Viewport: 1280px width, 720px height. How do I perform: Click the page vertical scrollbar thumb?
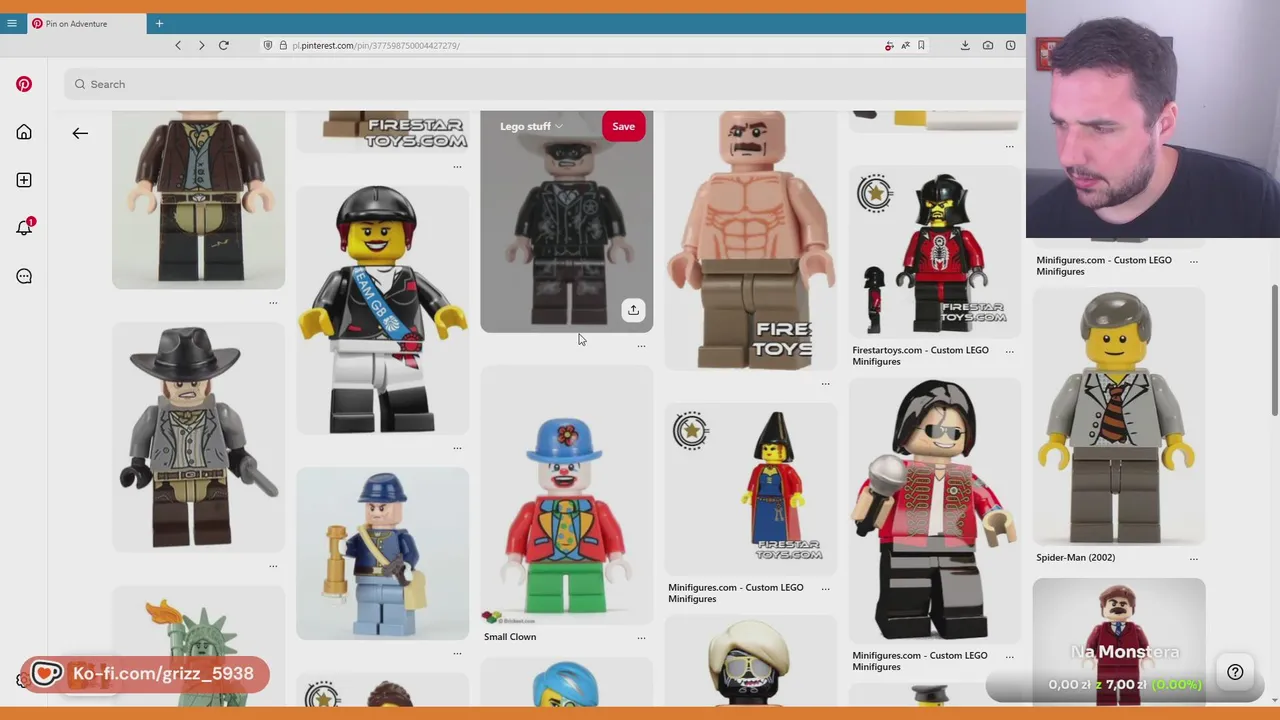point(1273,350)
